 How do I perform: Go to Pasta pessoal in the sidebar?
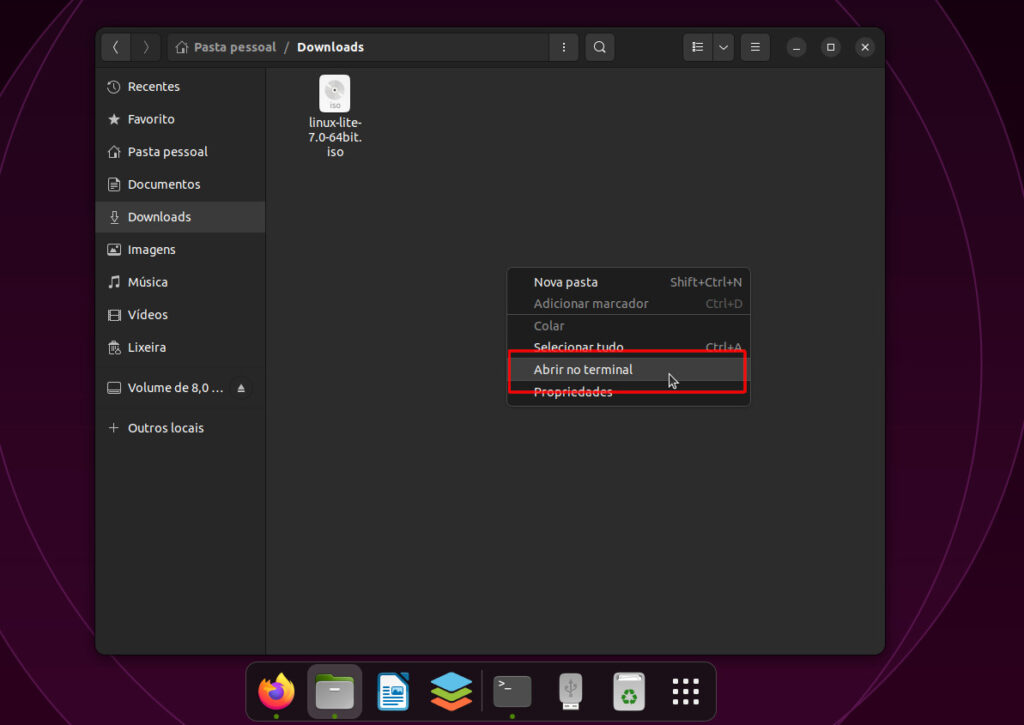click(x=180, y=152)
